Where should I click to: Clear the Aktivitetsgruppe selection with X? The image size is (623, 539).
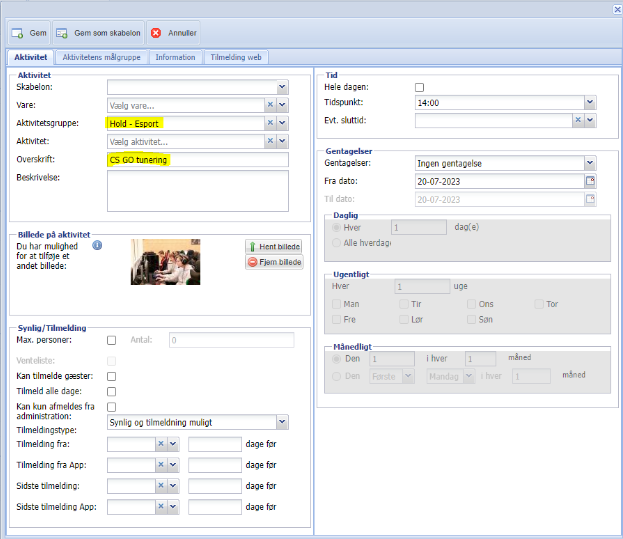(270, 123)
